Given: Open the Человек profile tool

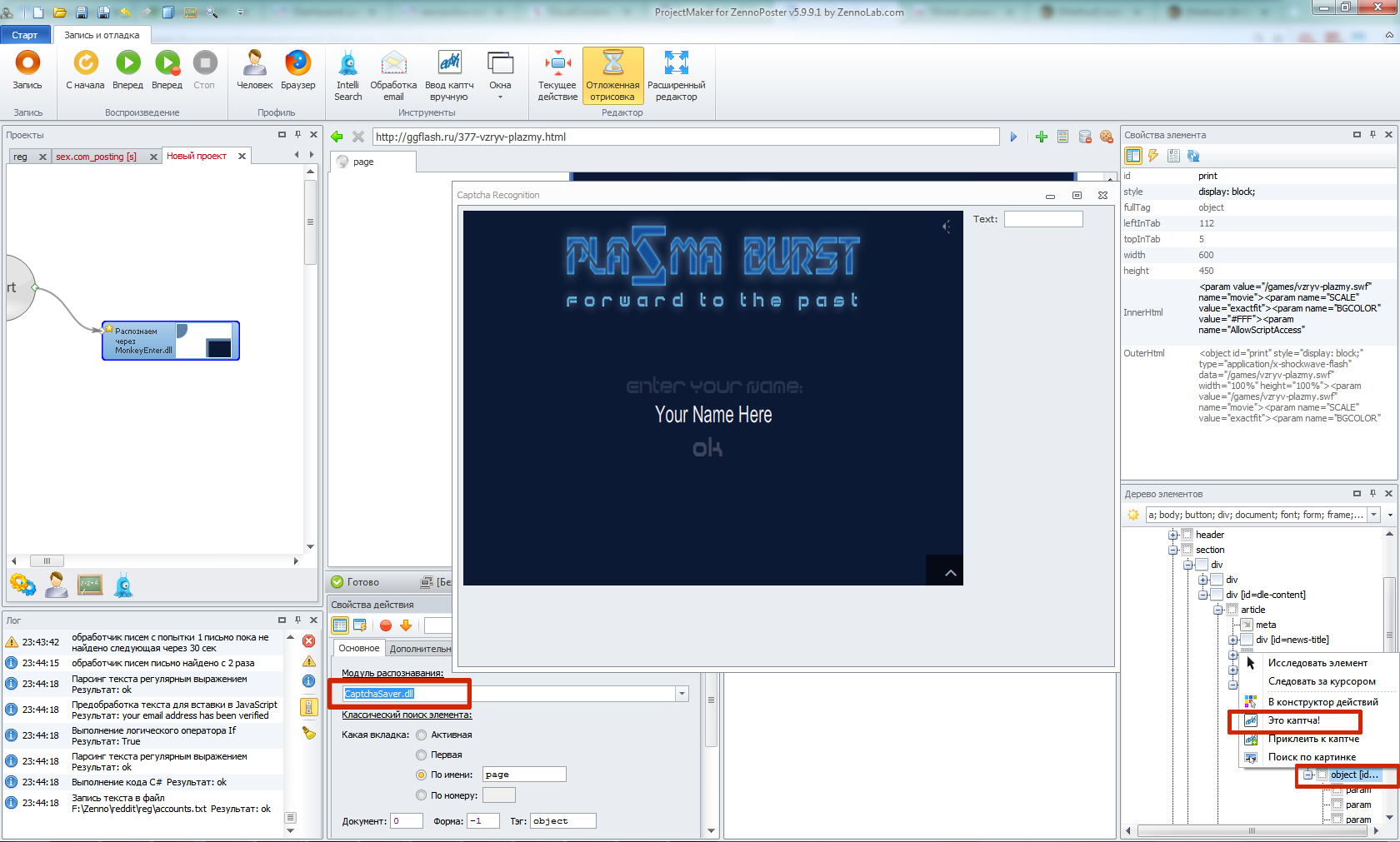Looking at the screenshot, I should click(x=254, y=72).
